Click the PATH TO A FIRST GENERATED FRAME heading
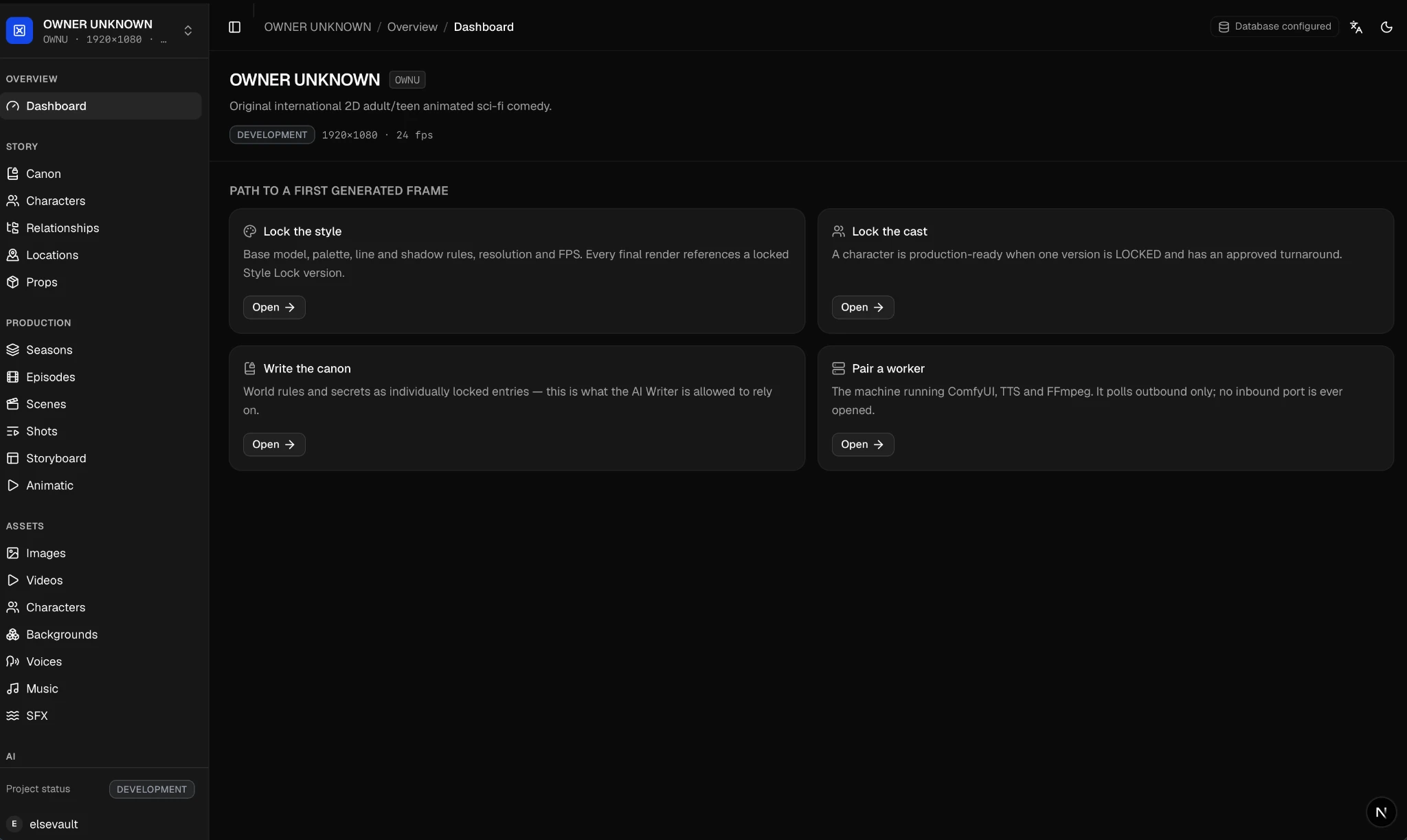Image resolution: width=1407 pixels, height=840 pixels. coord(339,191)
